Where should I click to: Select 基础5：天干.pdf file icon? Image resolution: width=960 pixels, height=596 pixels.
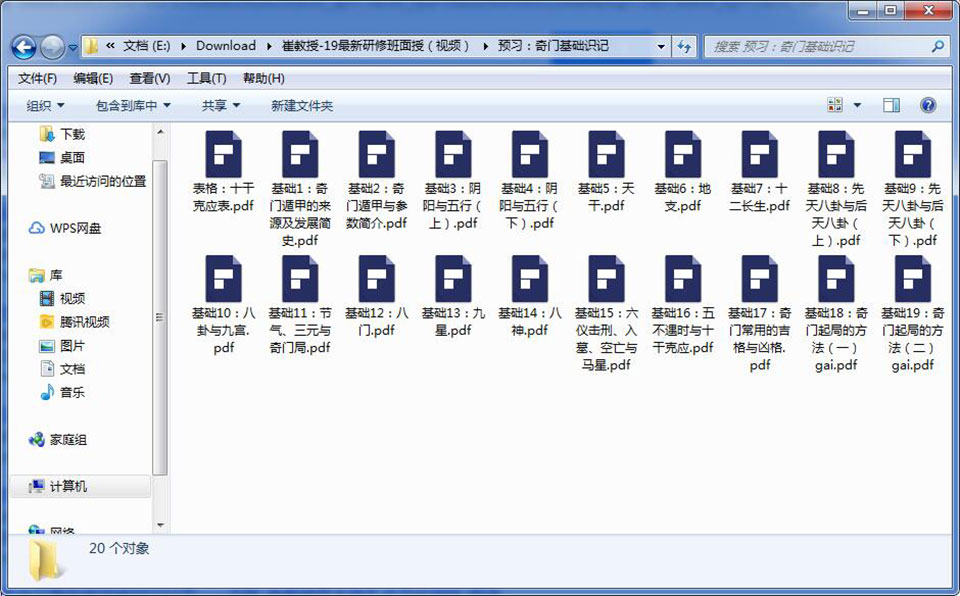point(606,154)
